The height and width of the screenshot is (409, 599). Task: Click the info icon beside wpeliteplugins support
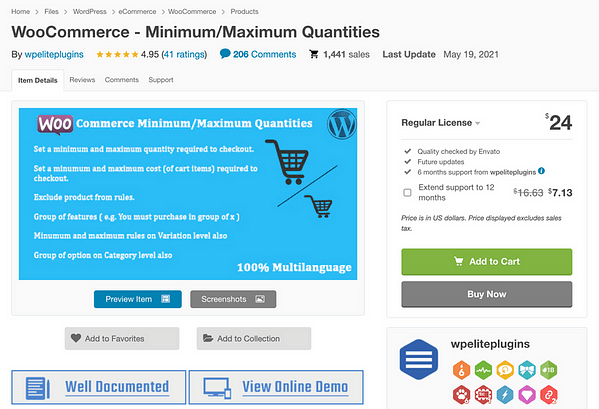click(x=541, y=171)
